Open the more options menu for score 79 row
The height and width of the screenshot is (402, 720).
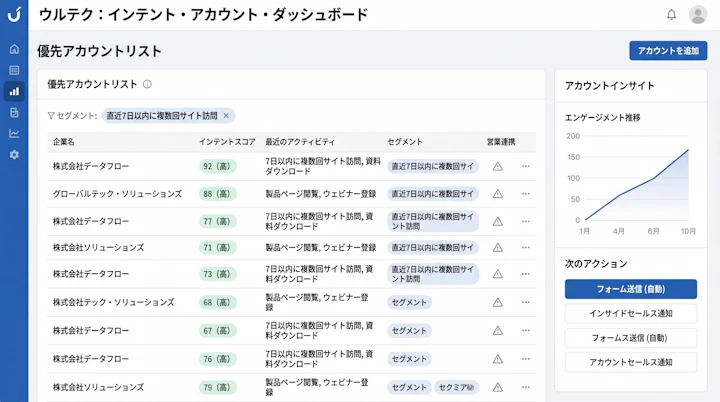coord(526,387)
